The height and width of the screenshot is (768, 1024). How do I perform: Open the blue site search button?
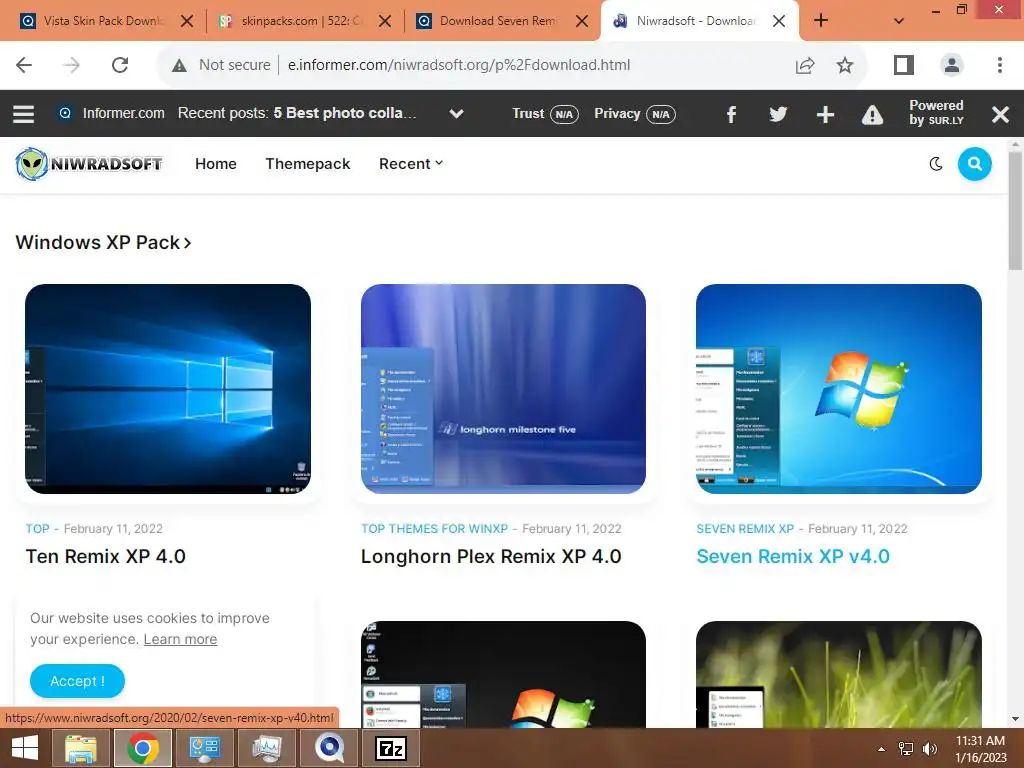(x=974, y=164)
